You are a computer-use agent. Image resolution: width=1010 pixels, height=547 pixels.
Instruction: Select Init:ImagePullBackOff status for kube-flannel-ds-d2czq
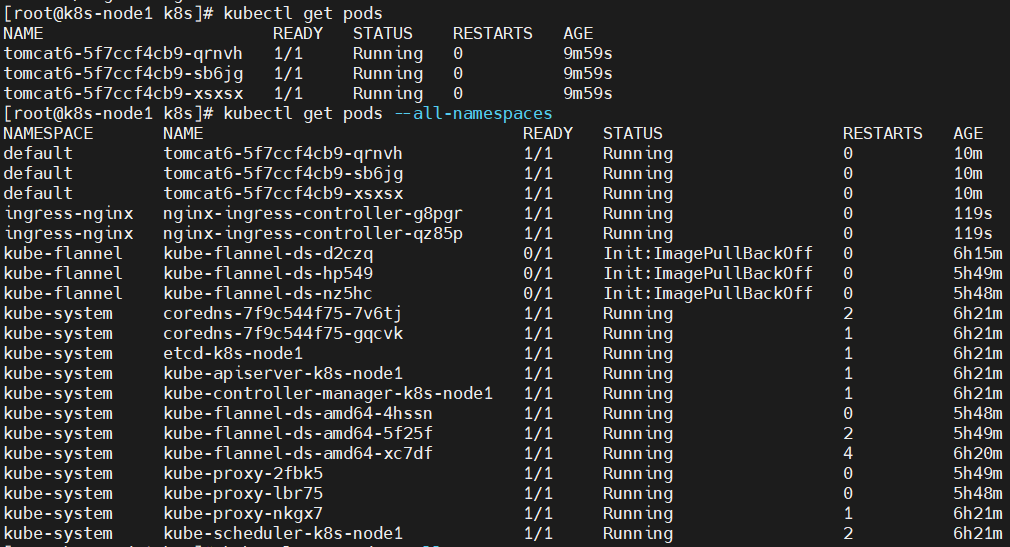tap(708, 253)
